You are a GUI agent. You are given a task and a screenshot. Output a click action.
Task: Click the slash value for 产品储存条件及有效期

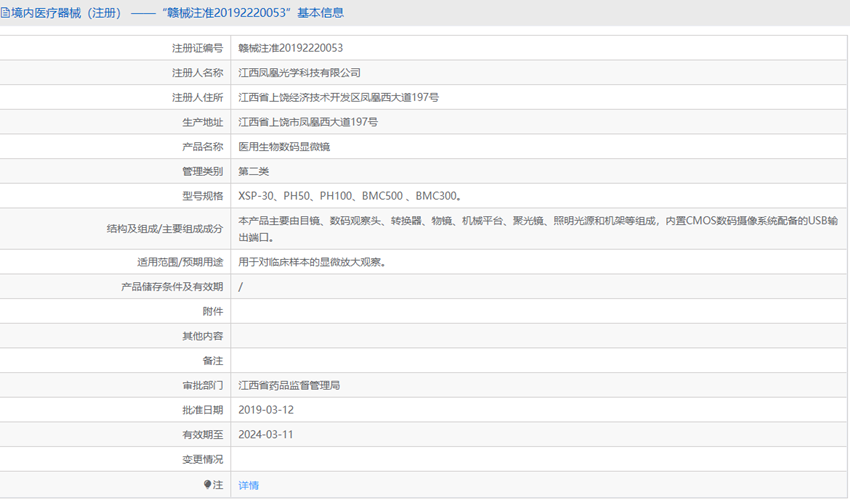point(241,287)
